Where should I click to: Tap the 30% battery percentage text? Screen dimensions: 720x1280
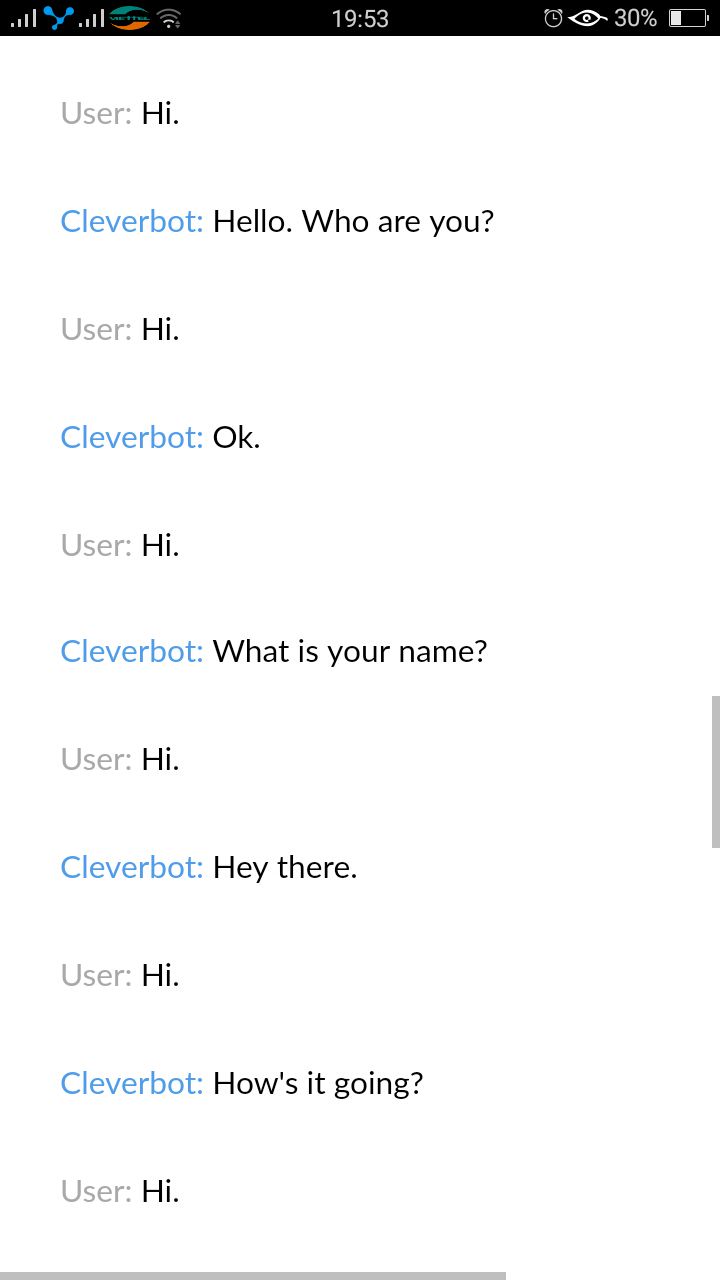click(636, 18)
